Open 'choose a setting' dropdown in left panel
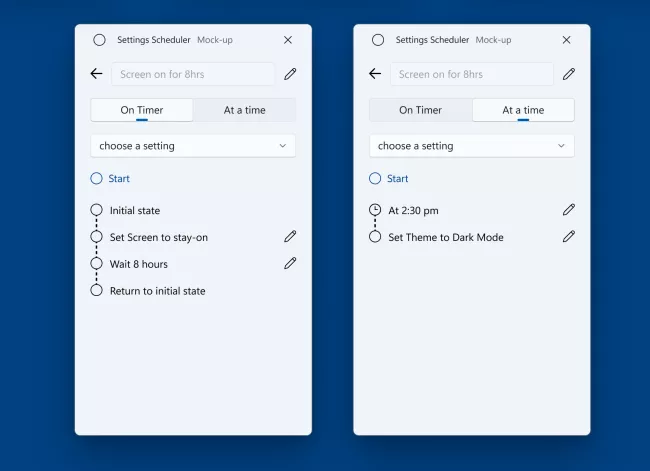650x471 pixels. (x=193, y=146)
